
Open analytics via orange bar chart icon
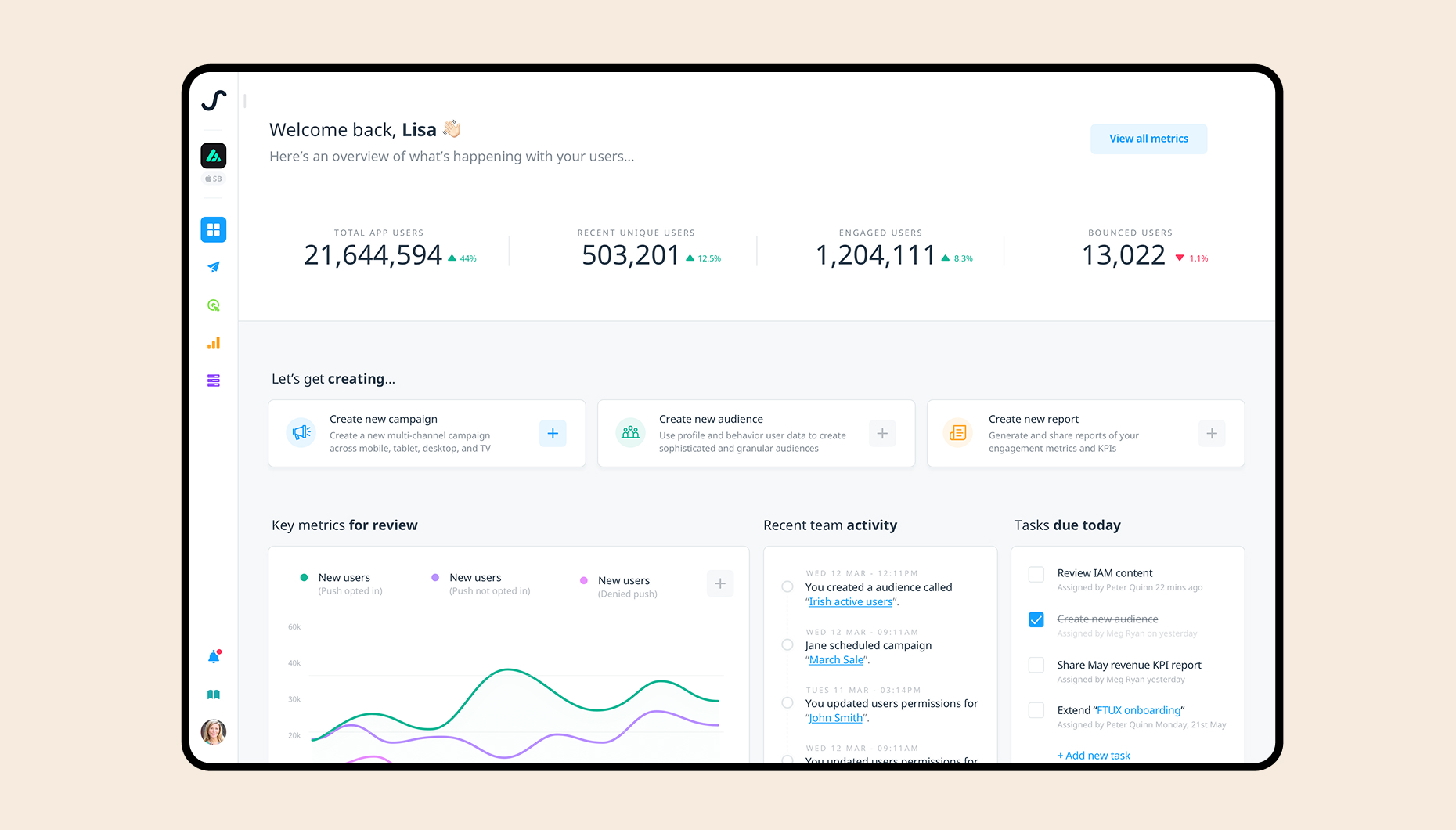[214, 343]
